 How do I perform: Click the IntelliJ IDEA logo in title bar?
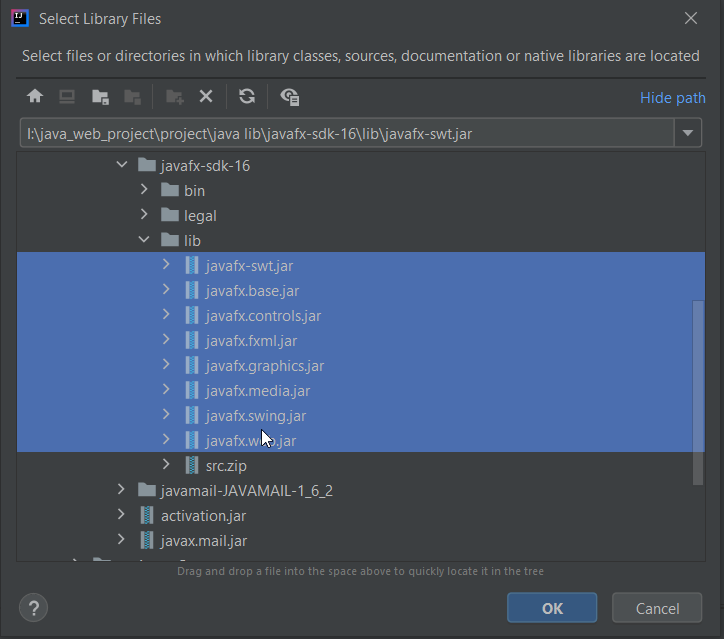pos(20,18)
